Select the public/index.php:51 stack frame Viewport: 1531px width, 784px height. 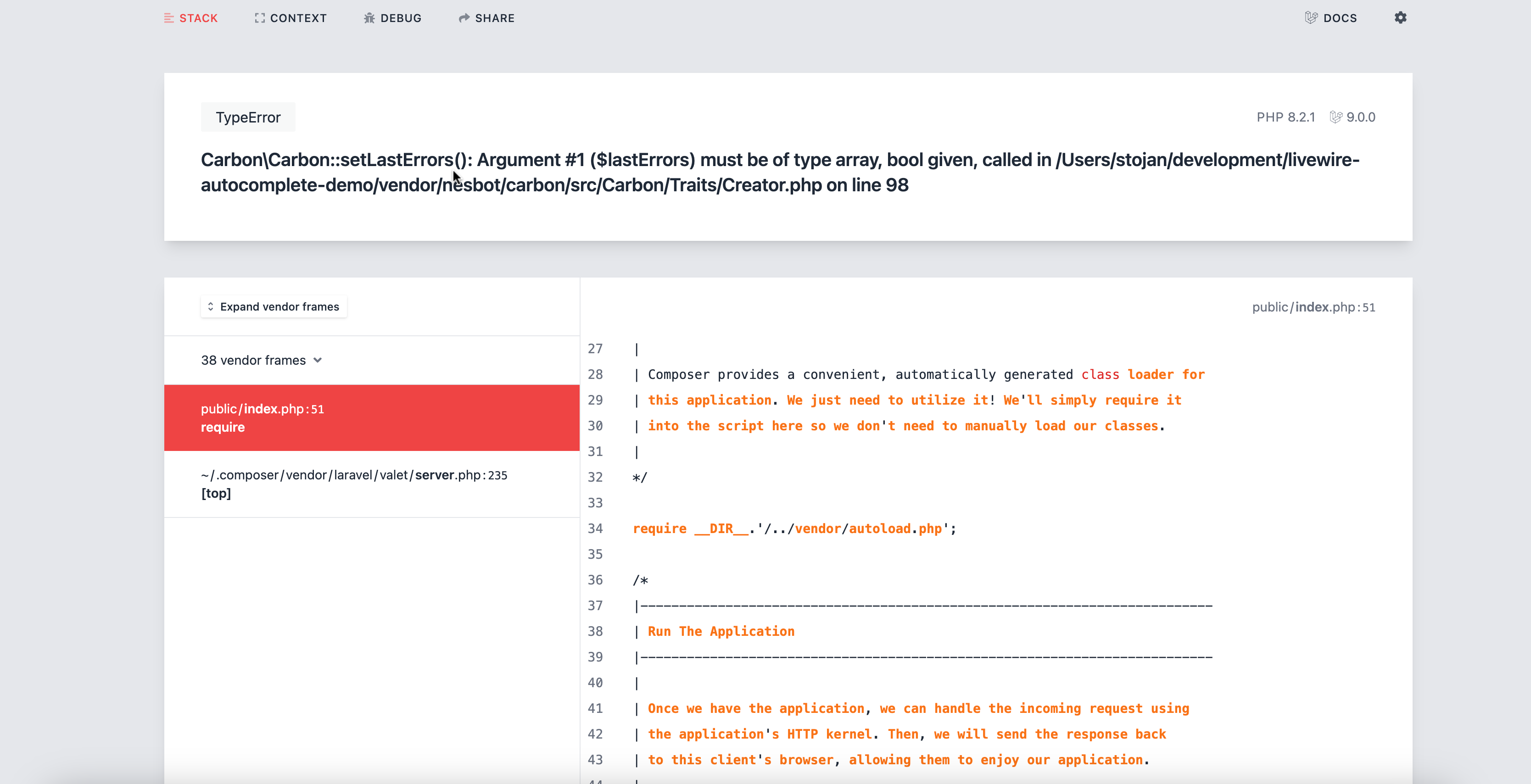[371, 417]
